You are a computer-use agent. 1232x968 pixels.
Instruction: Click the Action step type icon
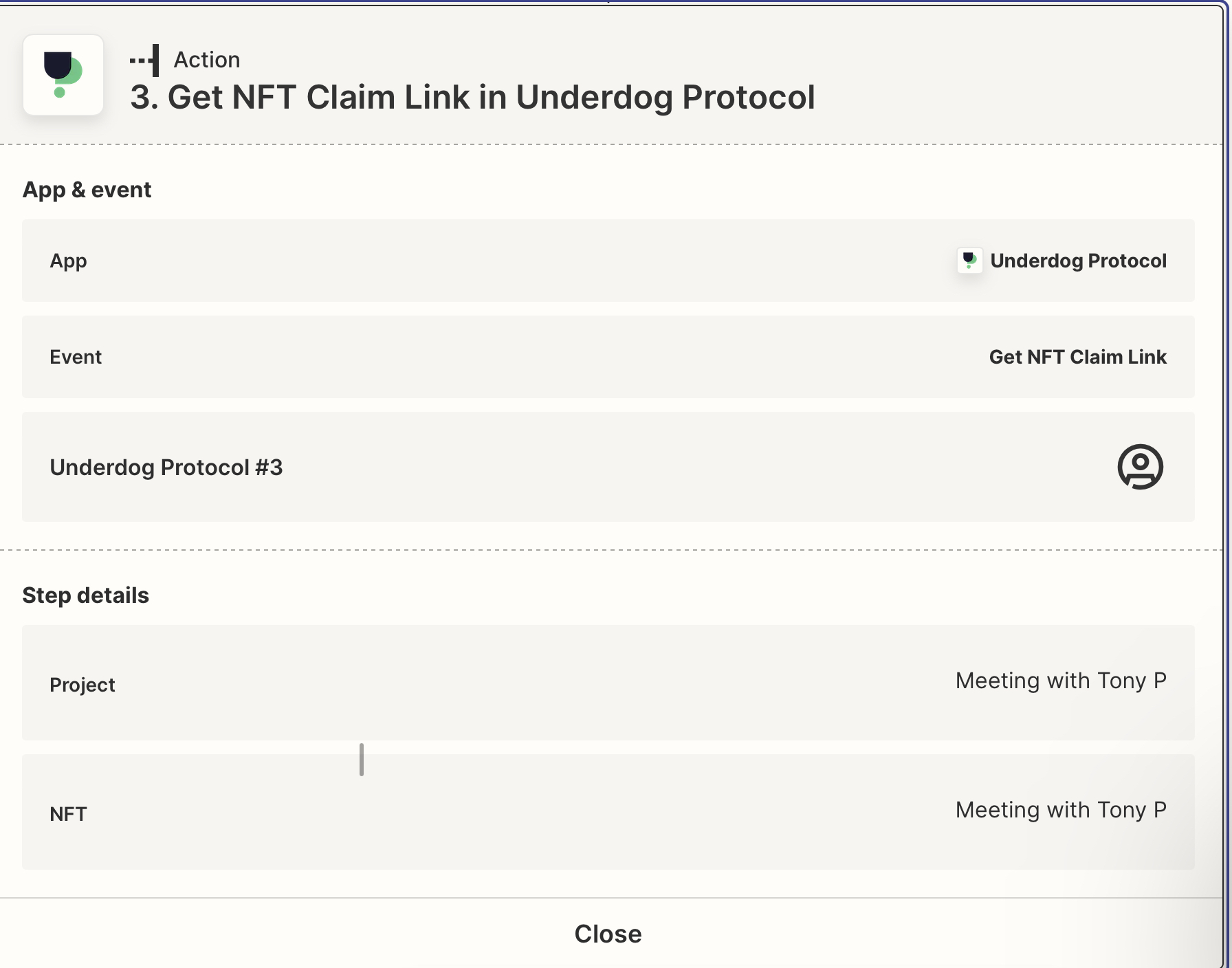coord(145,60)
